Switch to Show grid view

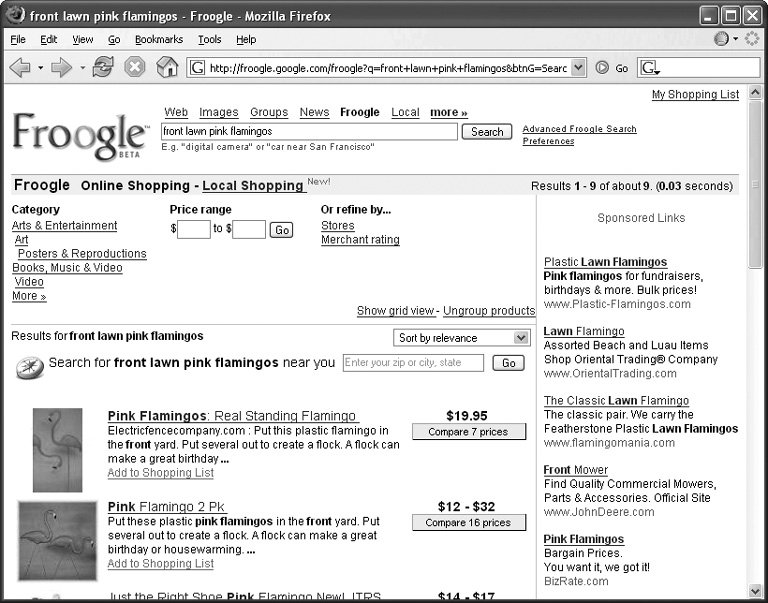[396, 311]
